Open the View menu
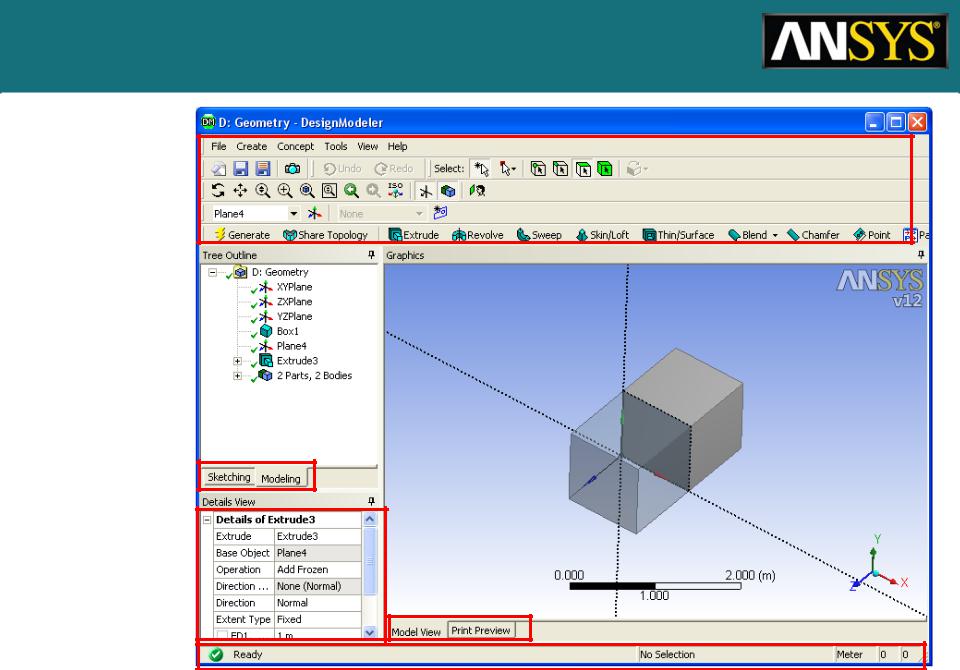Viewport: 960px width, 670px height. (x=367, y=146)
